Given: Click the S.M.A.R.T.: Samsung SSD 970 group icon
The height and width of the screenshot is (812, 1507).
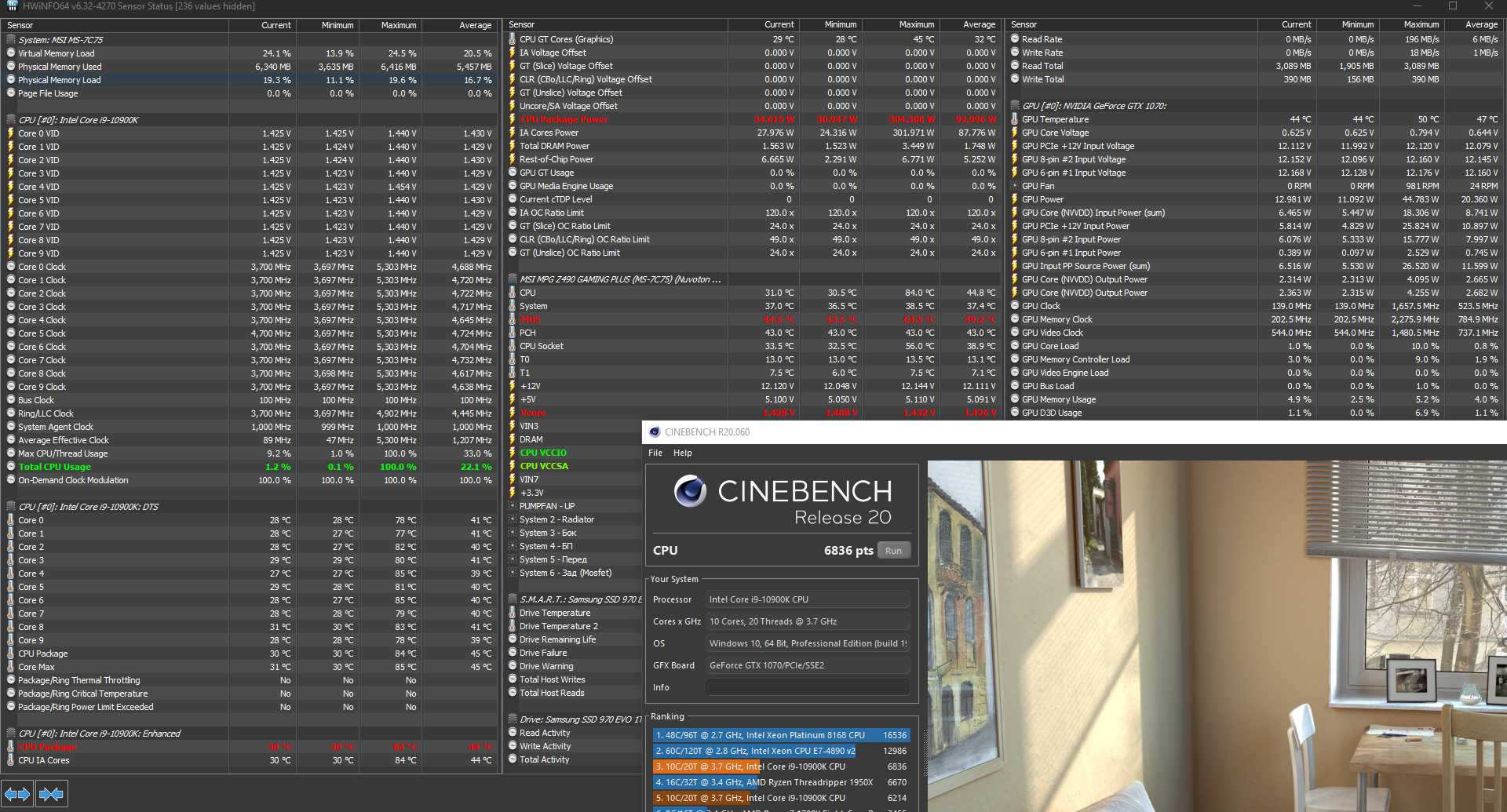Looking at the screenshot, I should [x=513, y=599].
